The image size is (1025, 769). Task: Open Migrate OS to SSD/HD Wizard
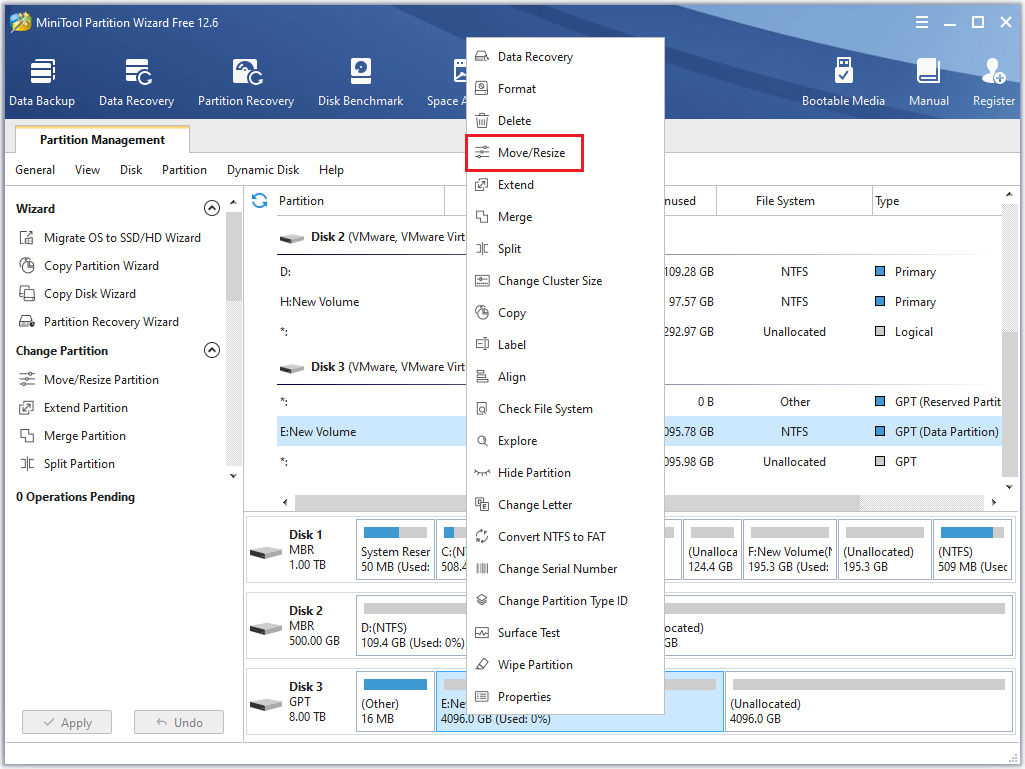110,238
